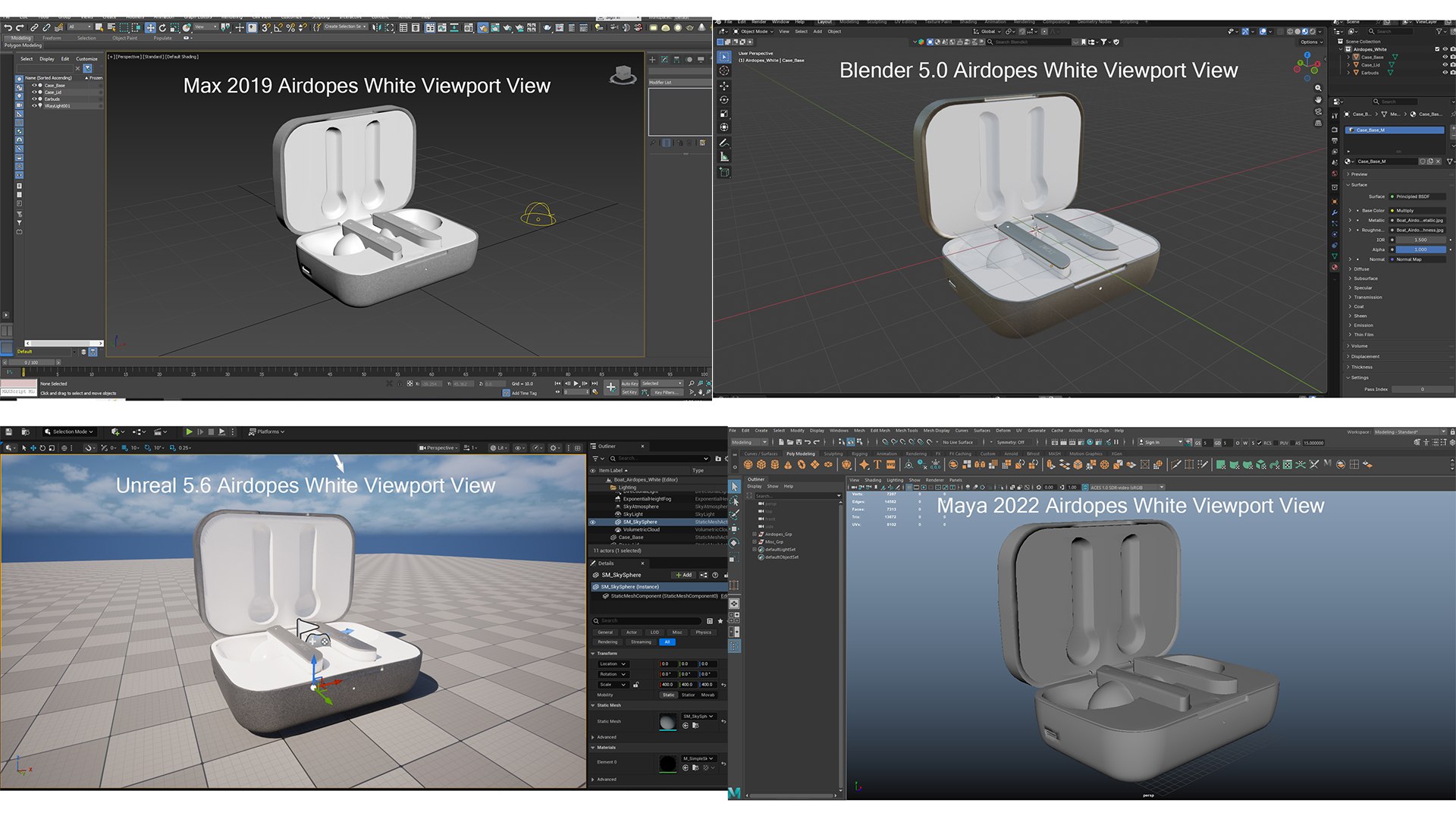The image size is (1456, 819).
Task: Hide Case_Base in Blender outliner via eye
Action: click(1445, 57)
